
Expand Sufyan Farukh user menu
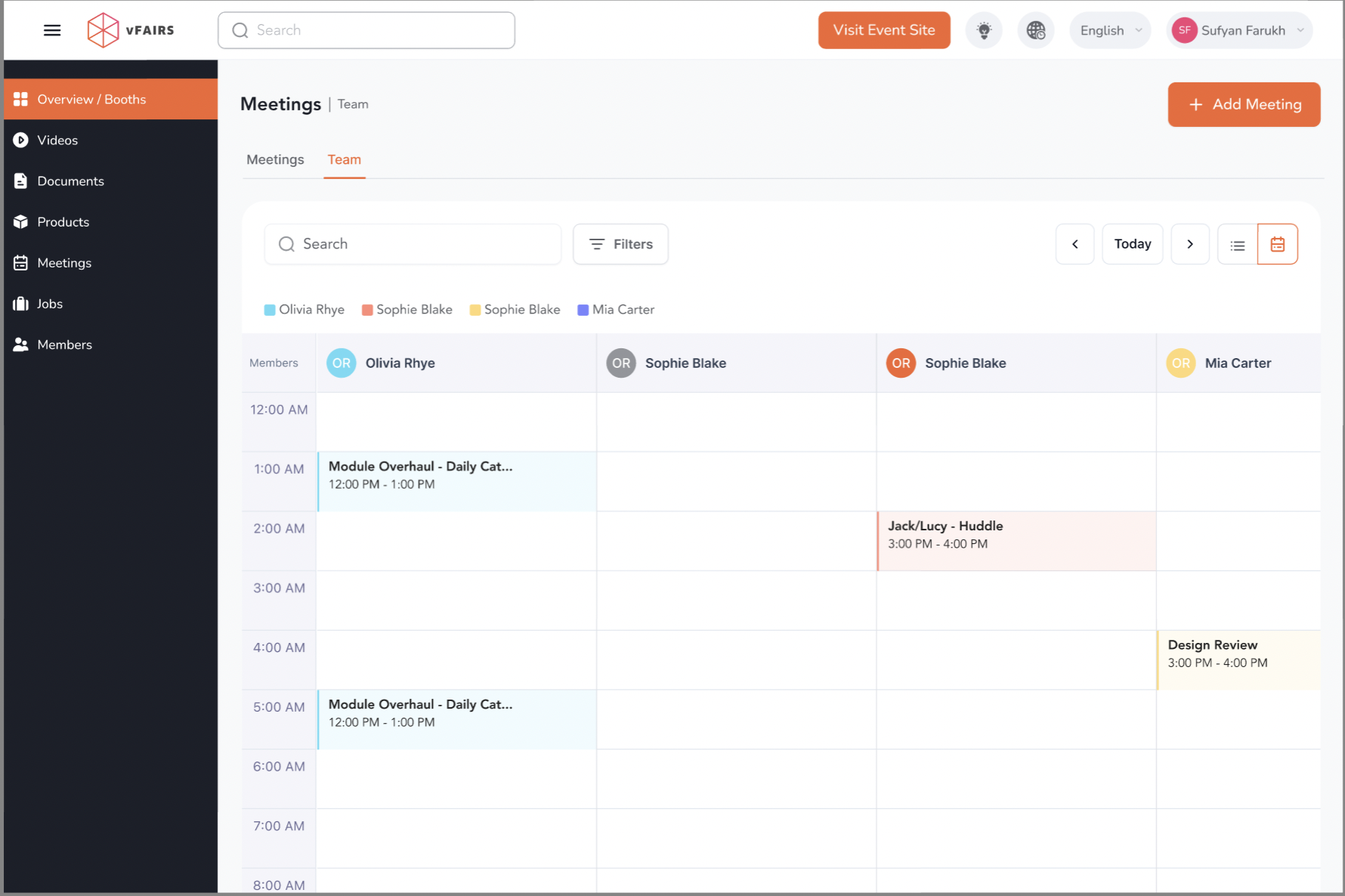click(x=1239, y=31)
